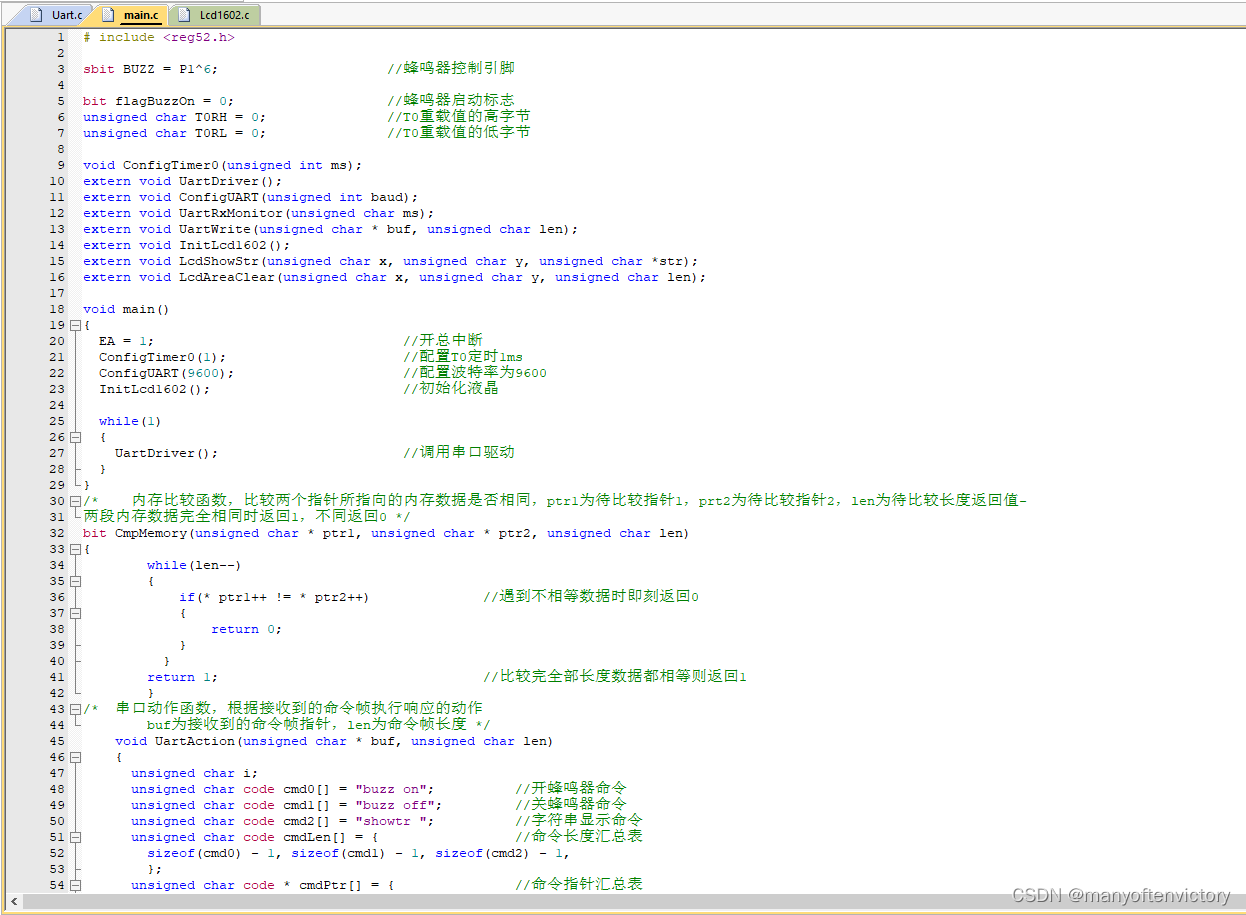The width and height of the screenshot is (1246, 915).
Task: Click the 'extern void UartWrite' declaration
Action: coord(330,229)
